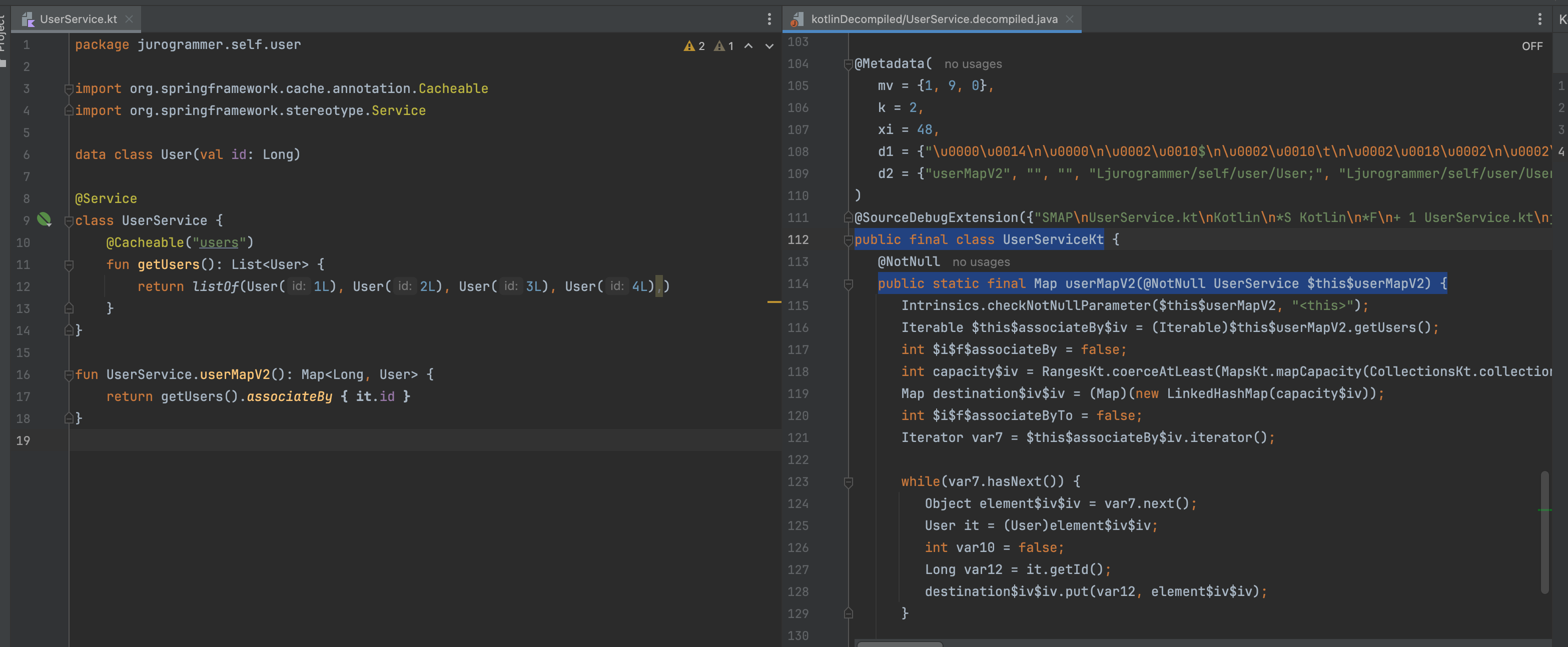Click the getUsers function name on line 11
1568x647 pixels.
coord(169,264)
